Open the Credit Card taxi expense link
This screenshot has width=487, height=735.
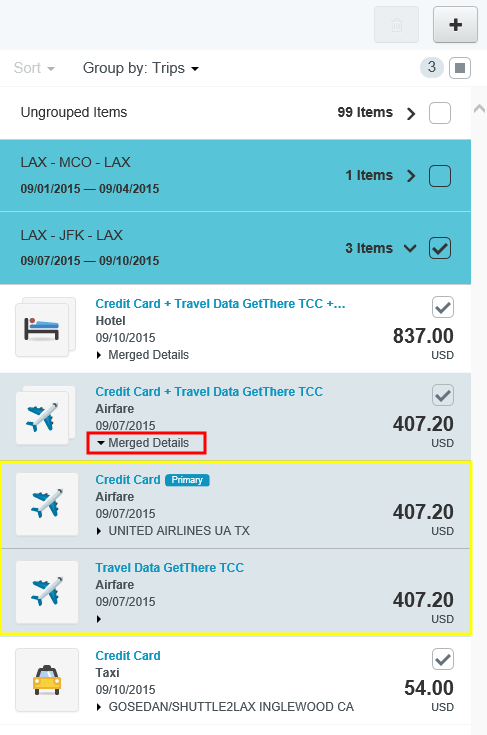coord(128,656)
